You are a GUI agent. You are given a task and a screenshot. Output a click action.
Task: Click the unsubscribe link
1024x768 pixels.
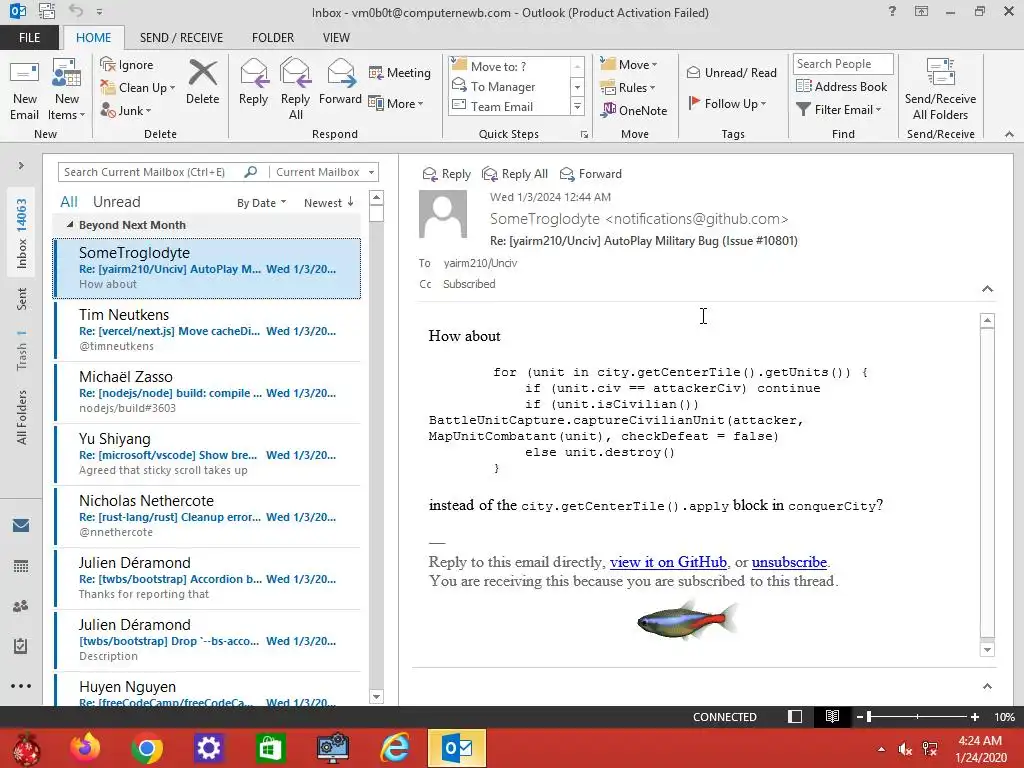tap(789, 562)
